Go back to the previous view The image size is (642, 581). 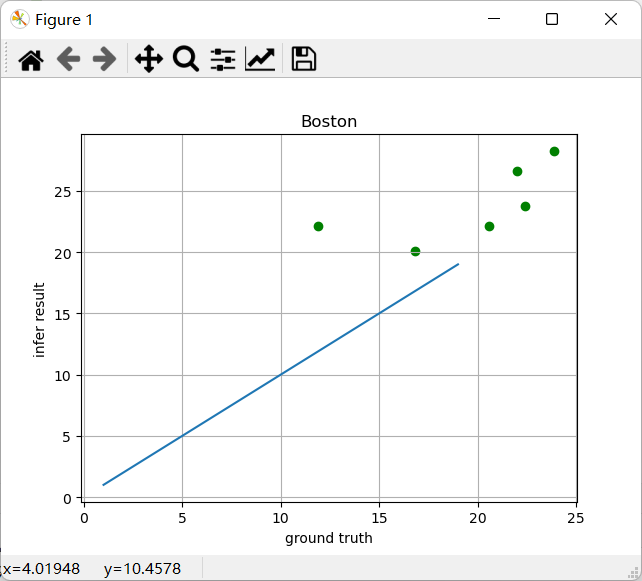[68, 60]
